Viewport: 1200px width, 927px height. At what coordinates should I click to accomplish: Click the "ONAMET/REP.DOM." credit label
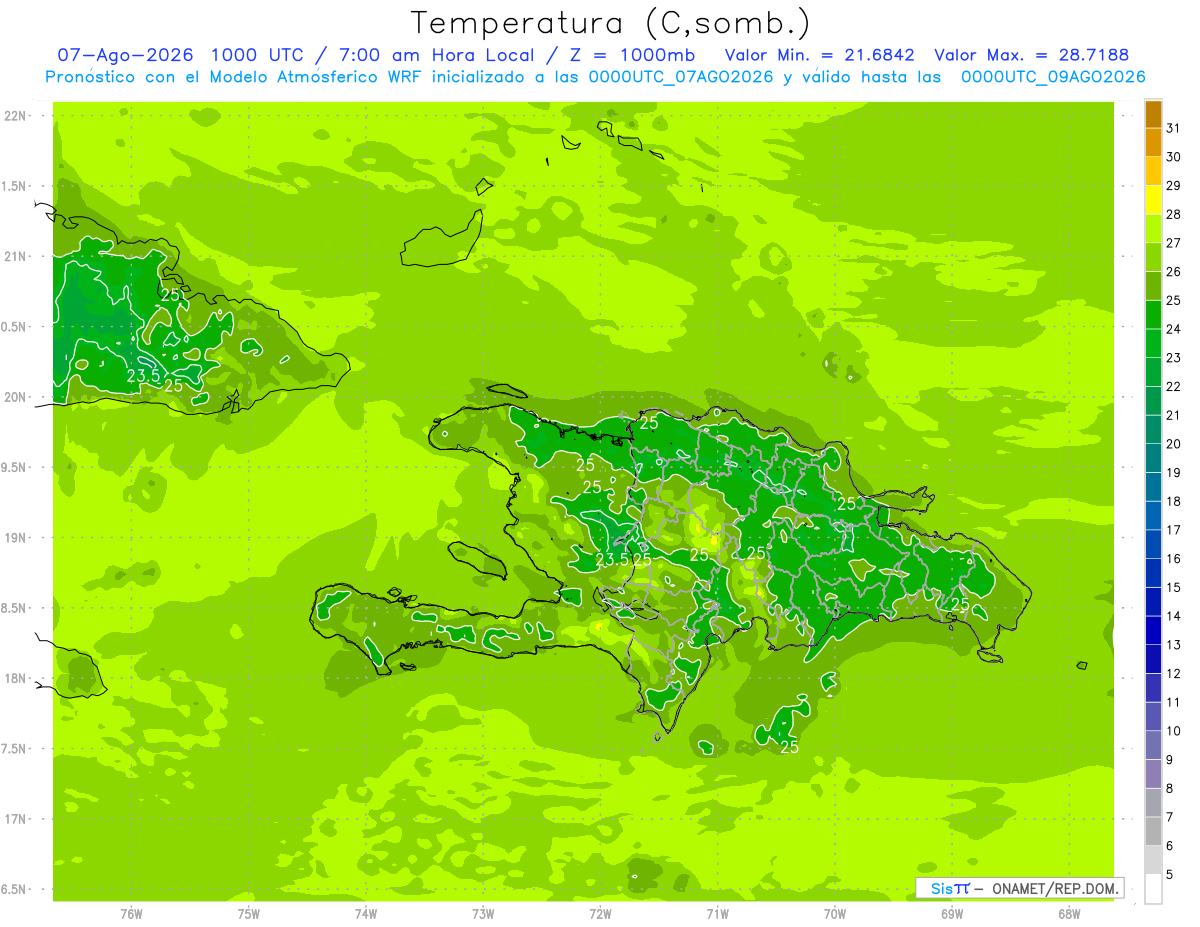click(x=1054, y=888)
